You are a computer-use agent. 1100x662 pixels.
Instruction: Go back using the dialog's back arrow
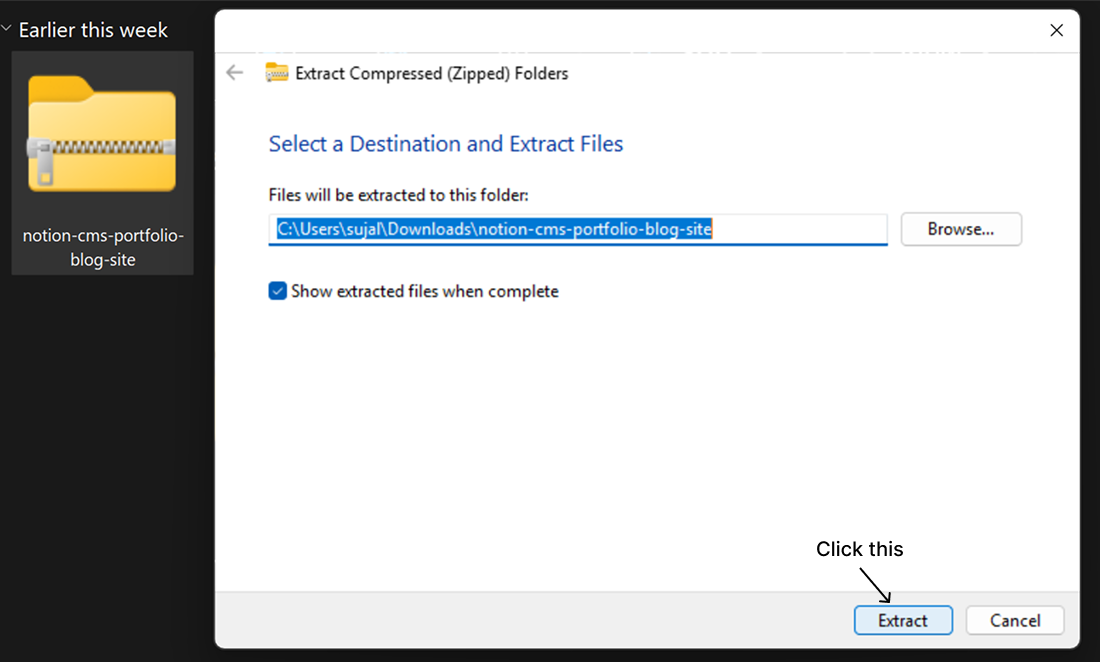pyautogui.click(x=234, y=72)
